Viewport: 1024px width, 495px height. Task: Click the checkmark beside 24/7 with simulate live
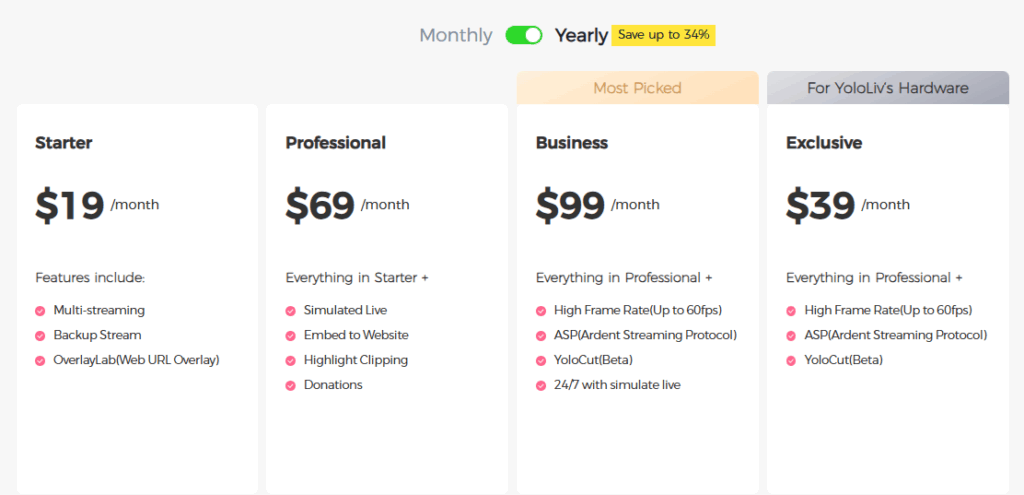pos(541,386)
